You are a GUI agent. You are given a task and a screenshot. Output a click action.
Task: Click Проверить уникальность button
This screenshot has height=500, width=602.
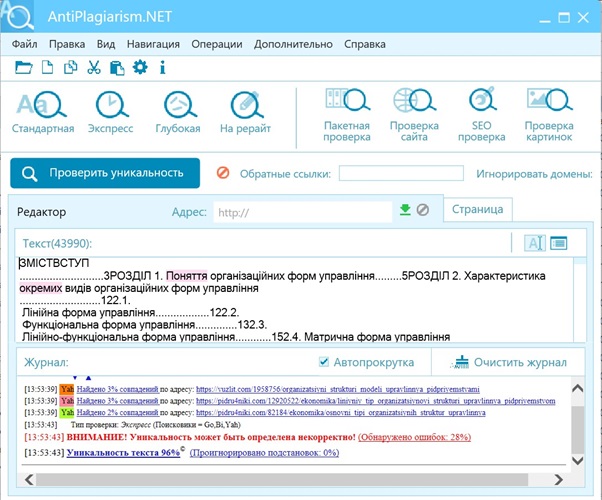click(105, 173)
